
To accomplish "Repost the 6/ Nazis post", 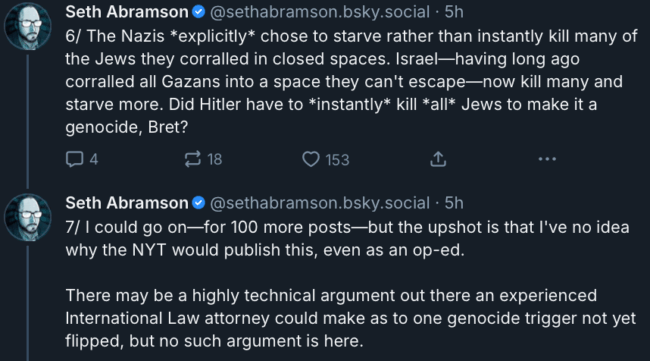I will [193, 160].
